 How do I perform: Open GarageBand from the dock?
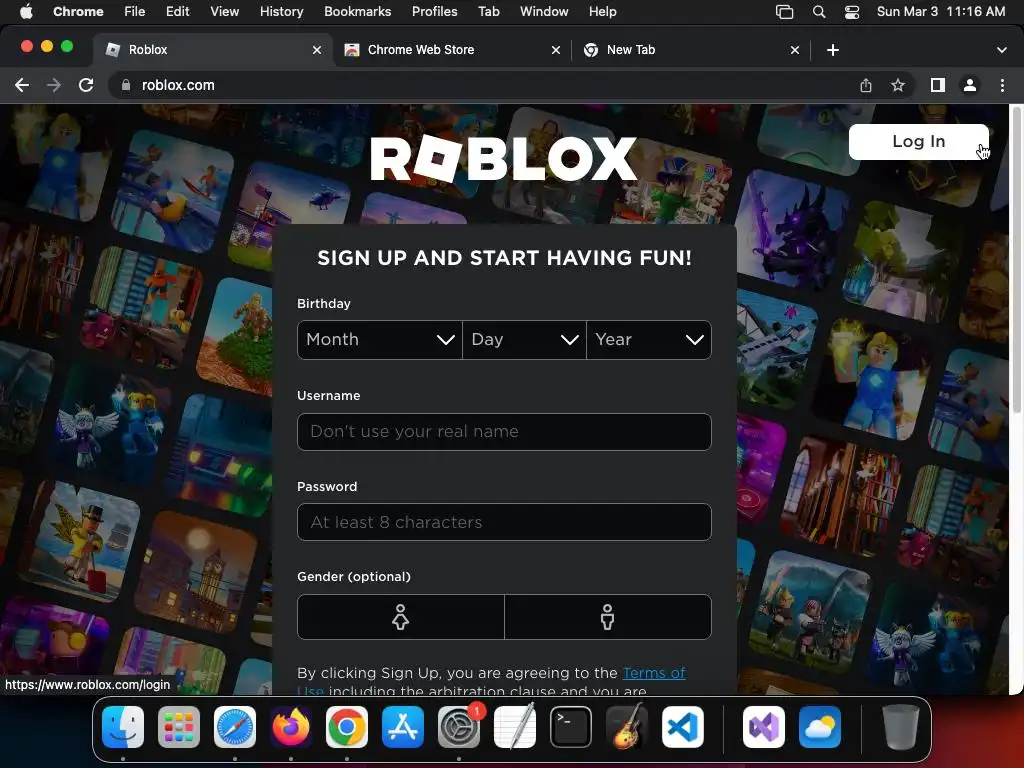coord(626,727)
